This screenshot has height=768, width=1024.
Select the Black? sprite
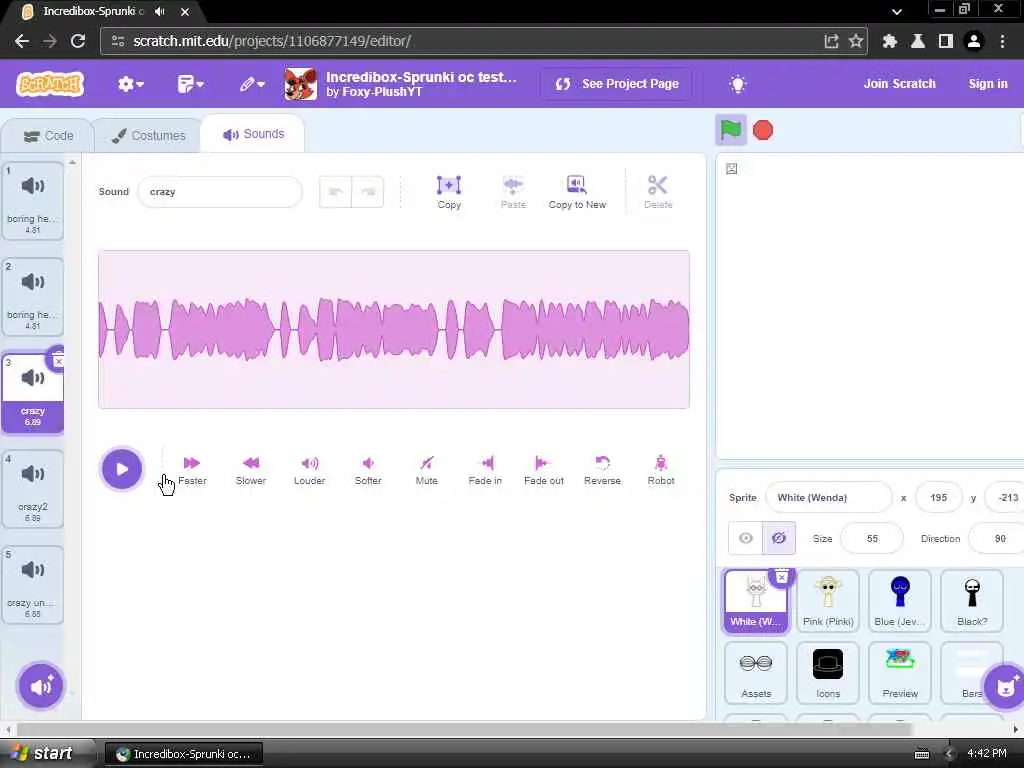coord(972,600)
